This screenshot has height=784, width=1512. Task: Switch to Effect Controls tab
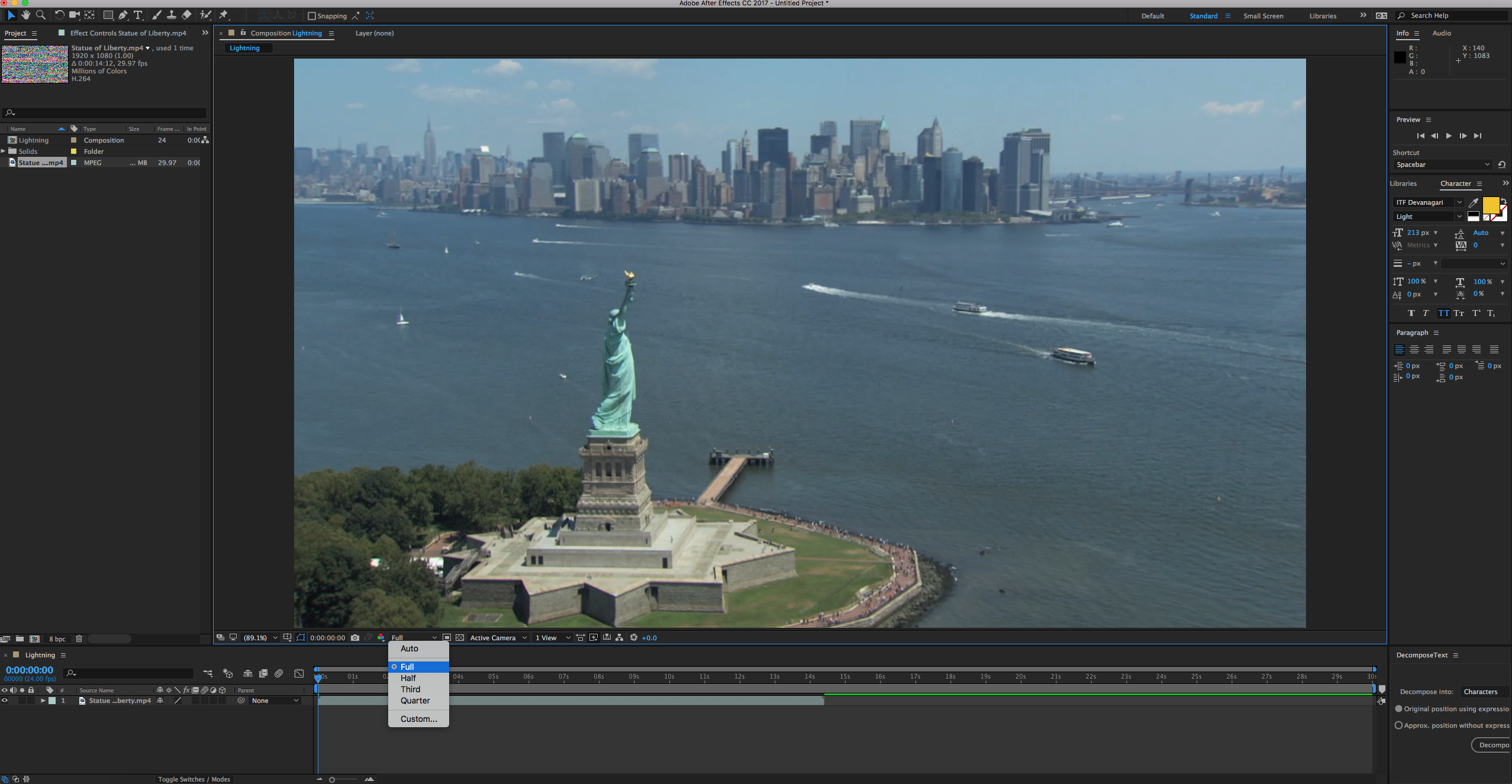pyautogui.click(x=128, y=33)
